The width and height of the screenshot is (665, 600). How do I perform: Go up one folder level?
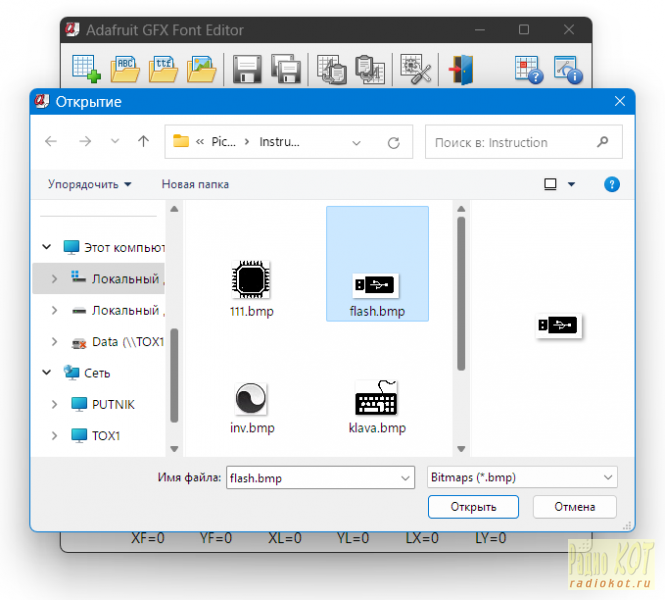143,142
